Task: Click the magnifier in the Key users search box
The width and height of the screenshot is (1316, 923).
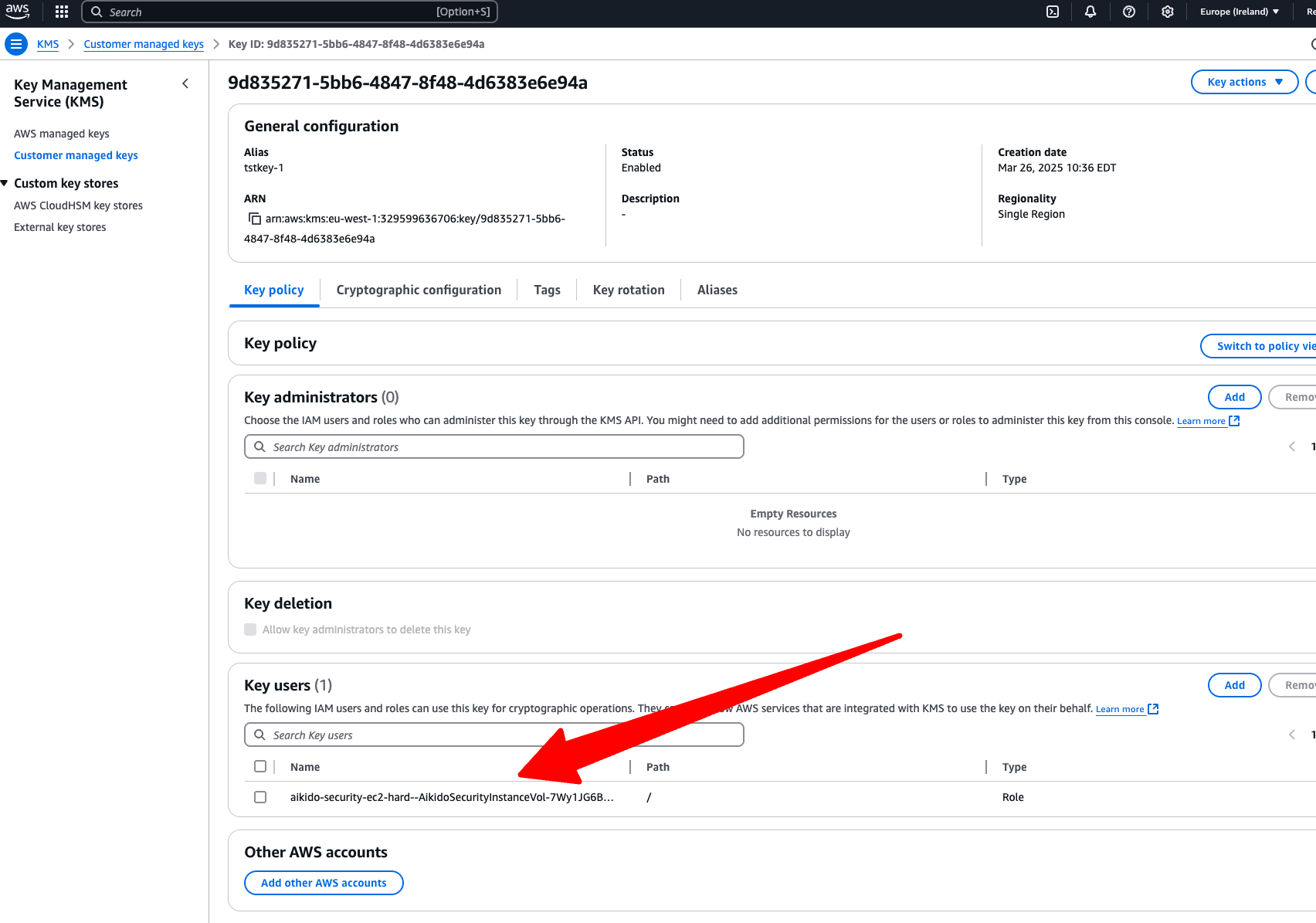Action: (260, 735)
